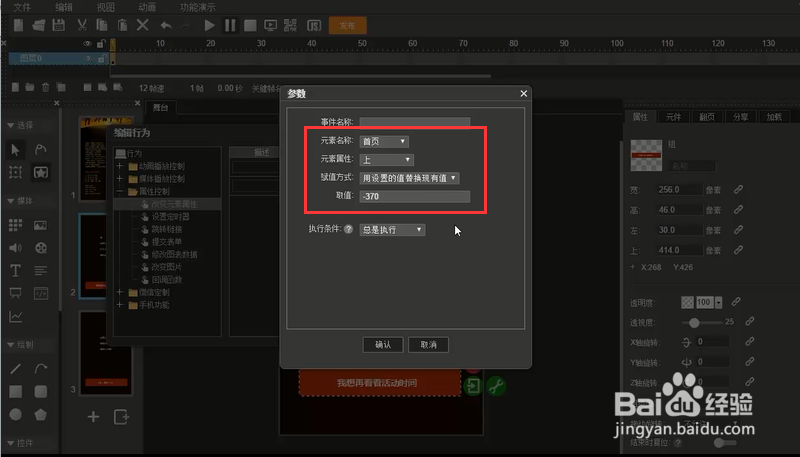
Task: Toggle all-layers visibility eye in timeline header
Action: (x=87, y=44)
